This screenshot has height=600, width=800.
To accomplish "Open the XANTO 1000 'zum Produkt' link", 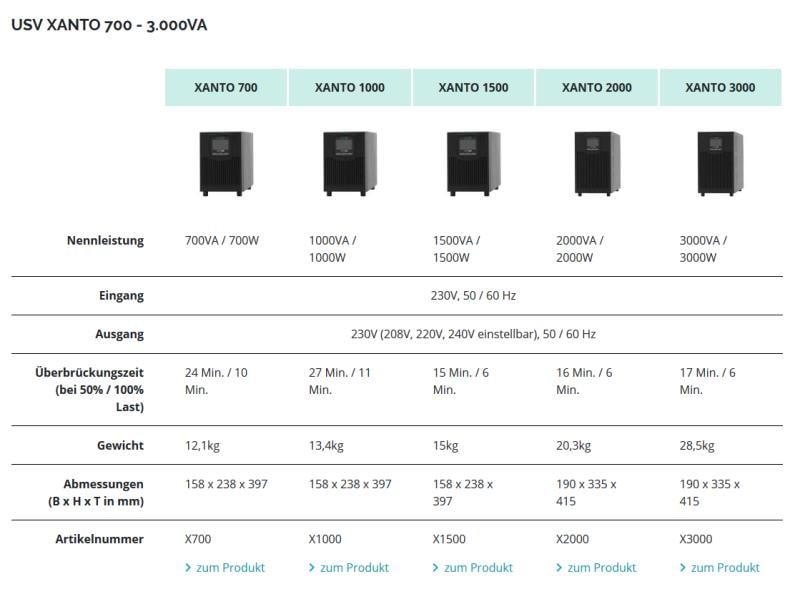I will pyautogui.click(x=349, y=567).
